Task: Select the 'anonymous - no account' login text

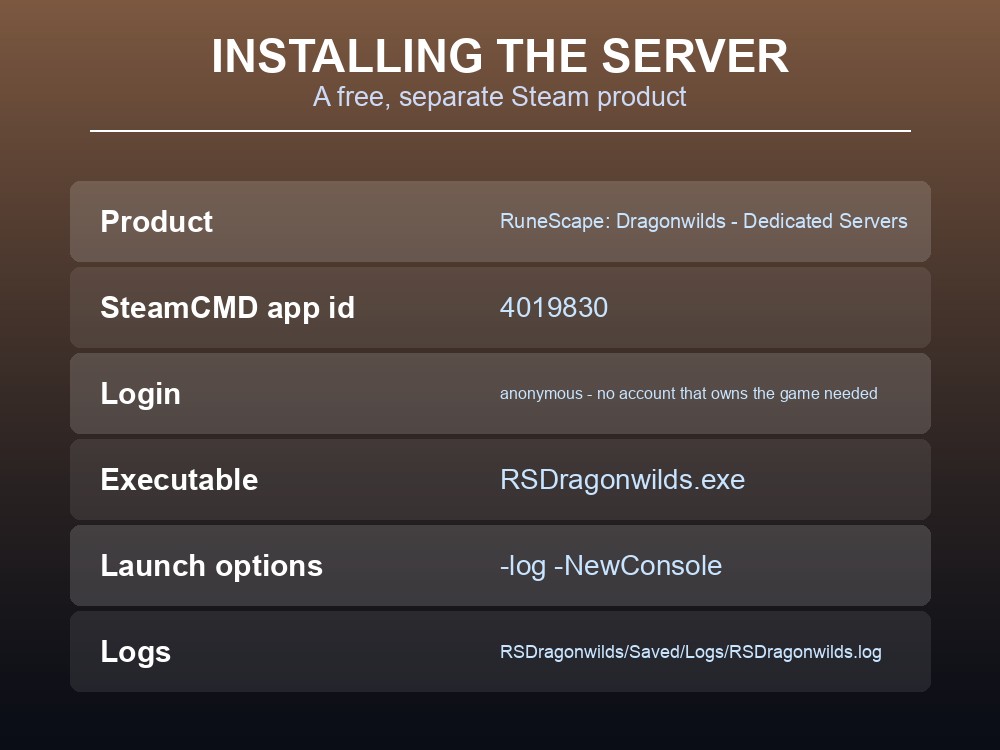Action: [689, 393]
